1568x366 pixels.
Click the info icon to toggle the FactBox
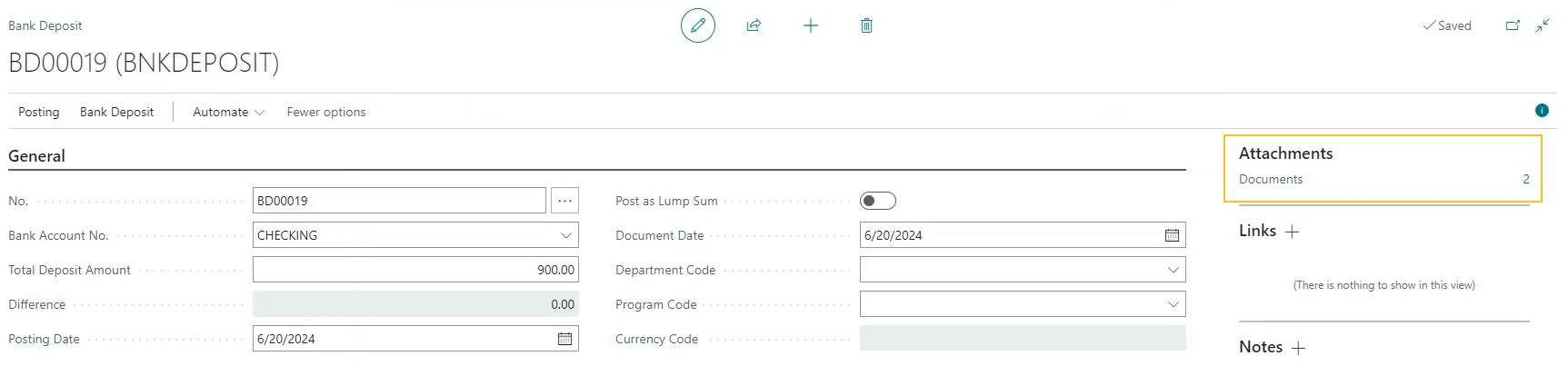click(x=1542, y=111)
